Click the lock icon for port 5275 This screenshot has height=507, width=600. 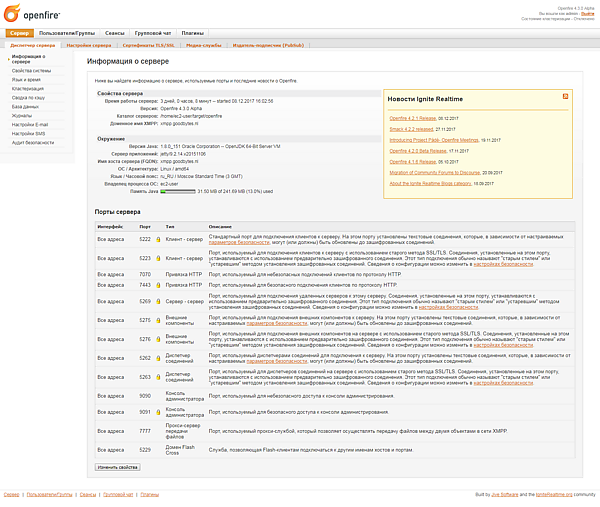[158, 320]
